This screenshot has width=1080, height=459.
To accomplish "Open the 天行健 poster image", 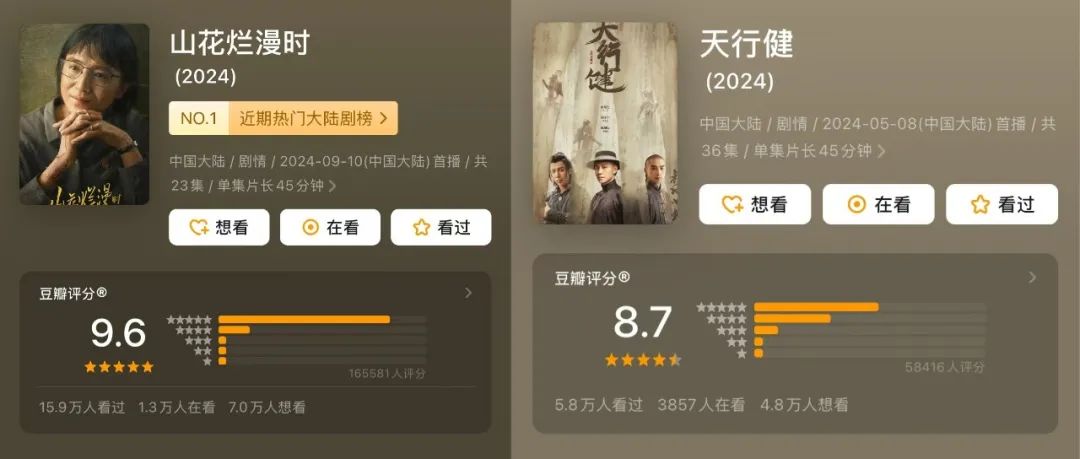I will tap(605, 123).
